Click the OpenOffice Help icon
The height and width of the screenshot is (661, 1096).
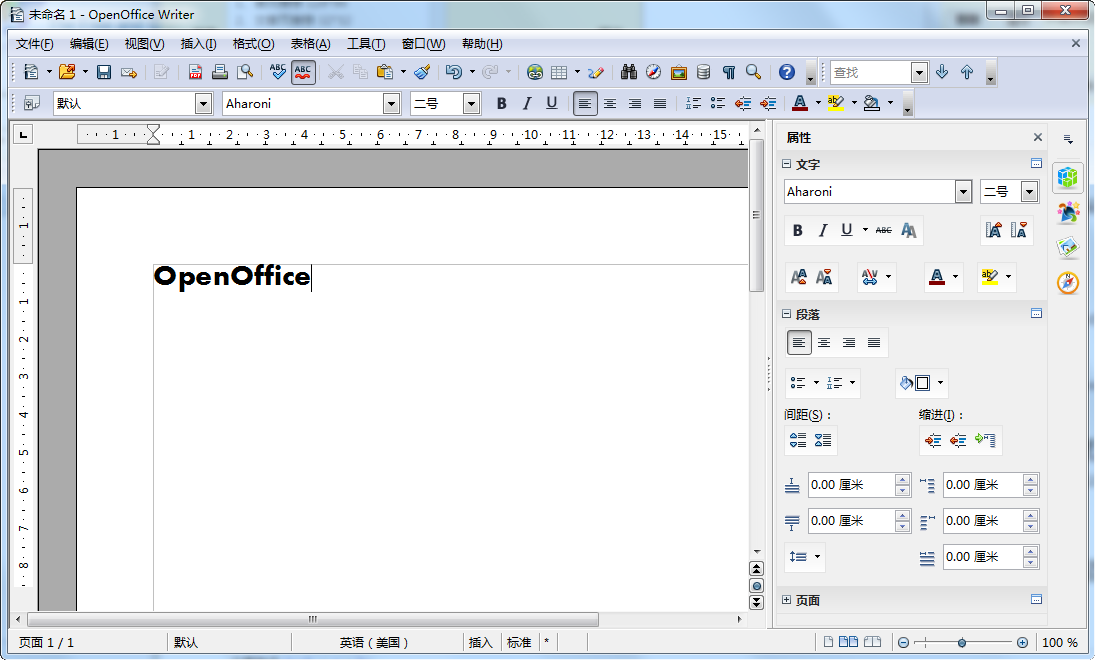[x=787, y=72]
